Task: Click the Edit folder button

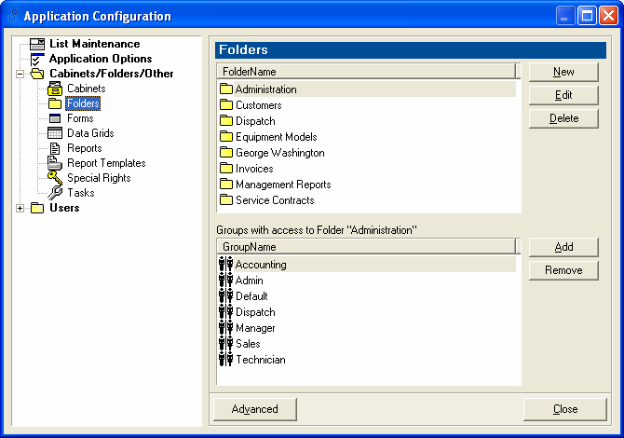Action: pyautogui.click(x=564, y=95)
